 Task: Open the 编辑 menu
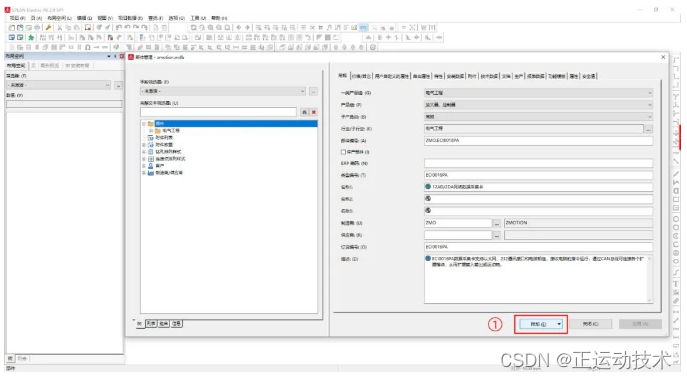[84, 18]
